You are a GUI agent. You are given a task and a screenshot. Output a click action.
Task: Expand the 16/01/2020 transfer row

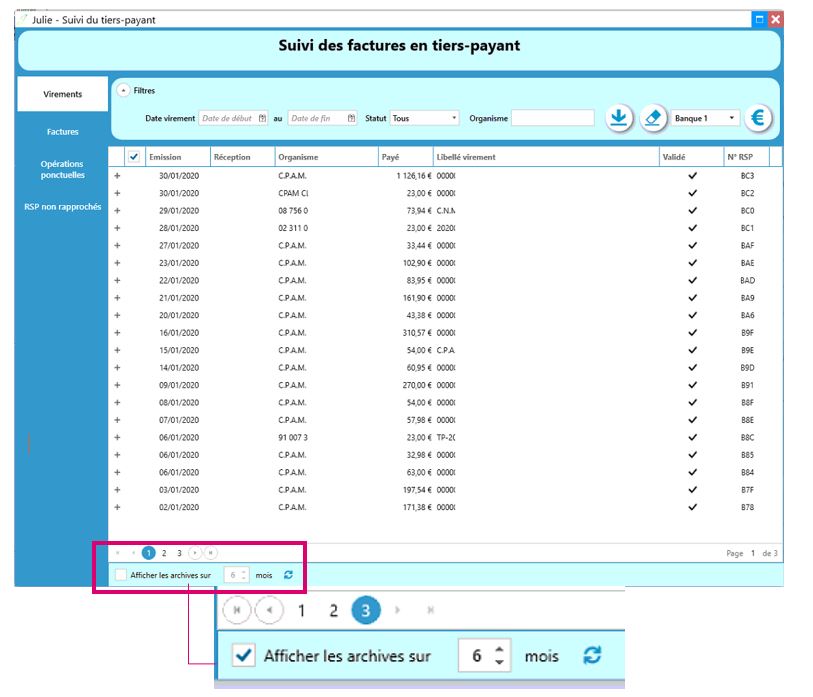tap(117, 332)
